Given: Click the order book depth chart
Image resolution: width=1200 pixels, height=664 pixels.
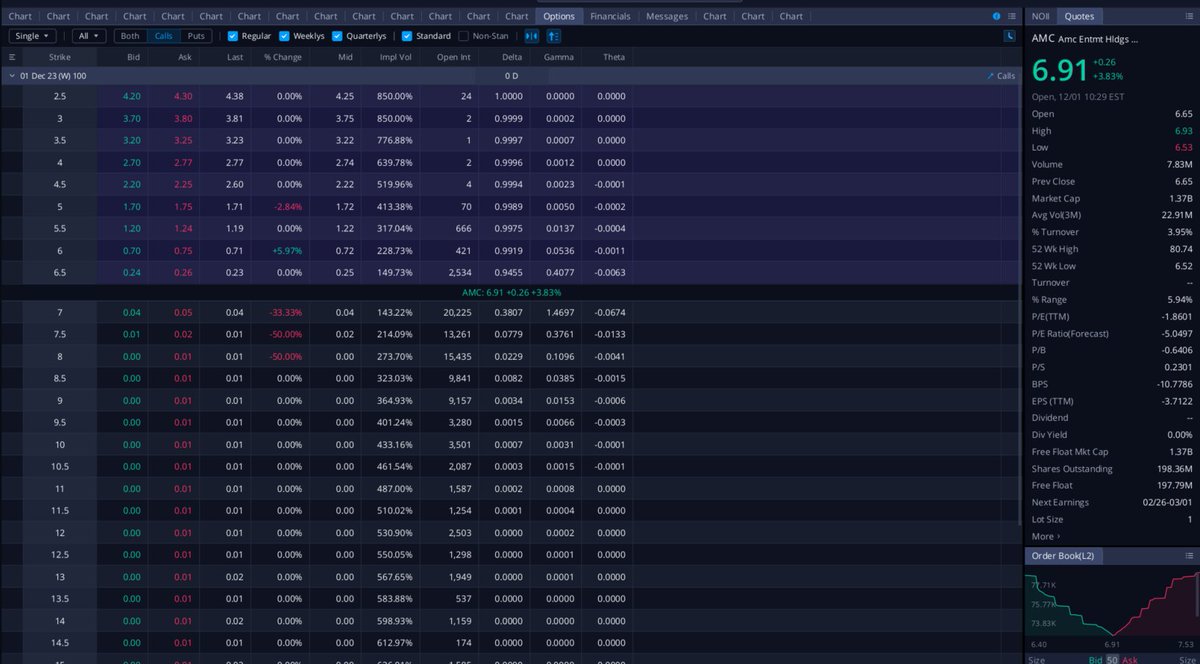Looking at the screenshot, I should tap(1112, 605).
